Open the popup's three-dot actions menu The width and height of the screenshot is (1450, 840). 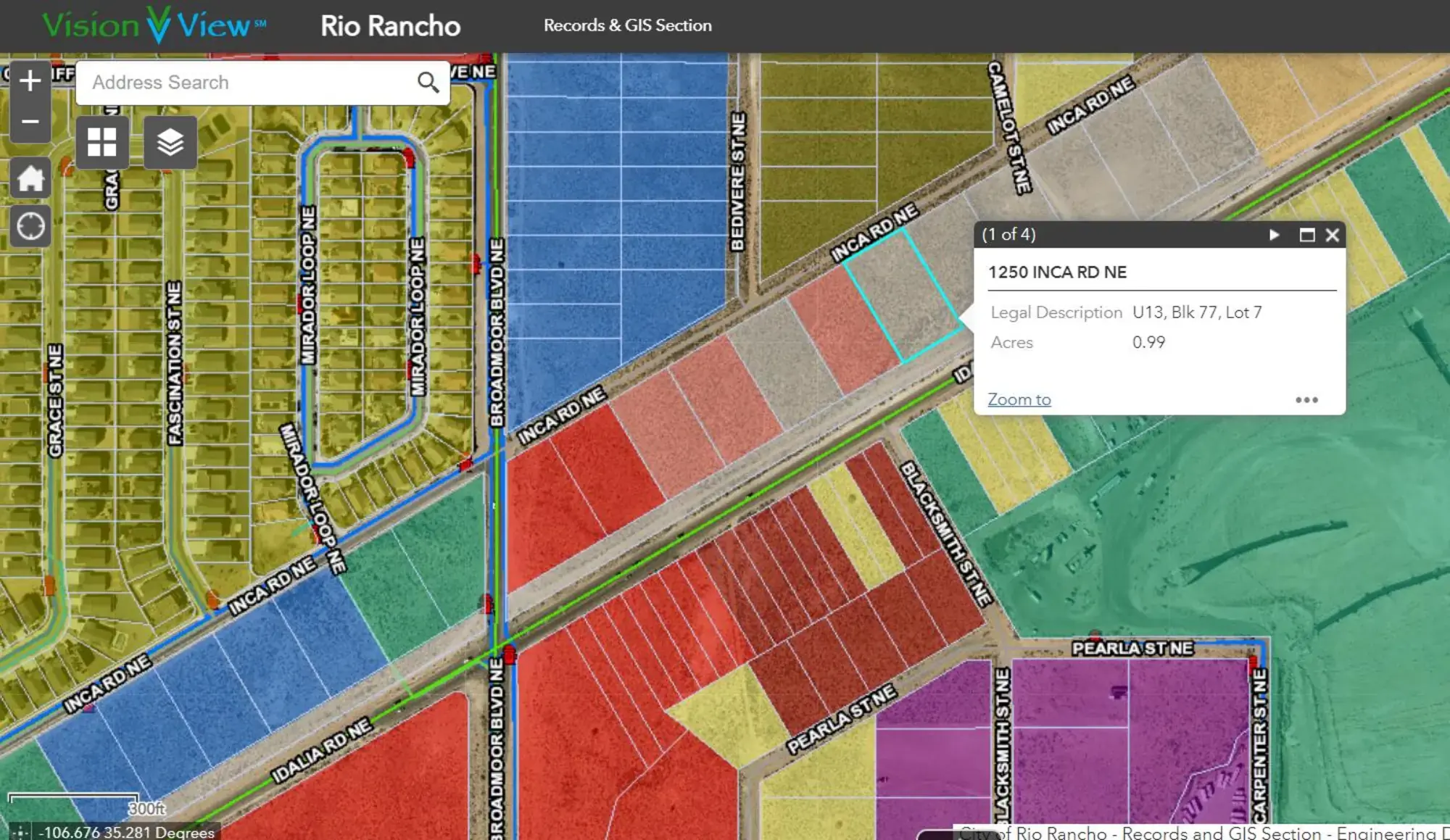(x=1306, y=400)
